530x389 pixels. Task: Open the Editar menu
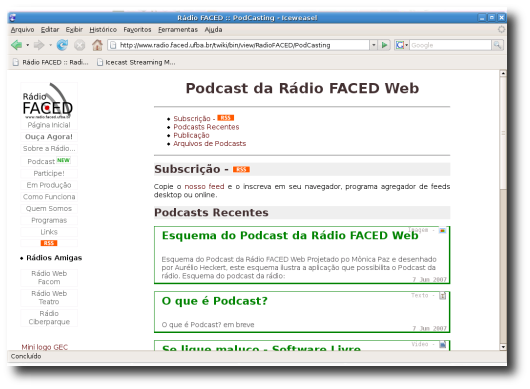pyautogui.click(x=50, y=30)
